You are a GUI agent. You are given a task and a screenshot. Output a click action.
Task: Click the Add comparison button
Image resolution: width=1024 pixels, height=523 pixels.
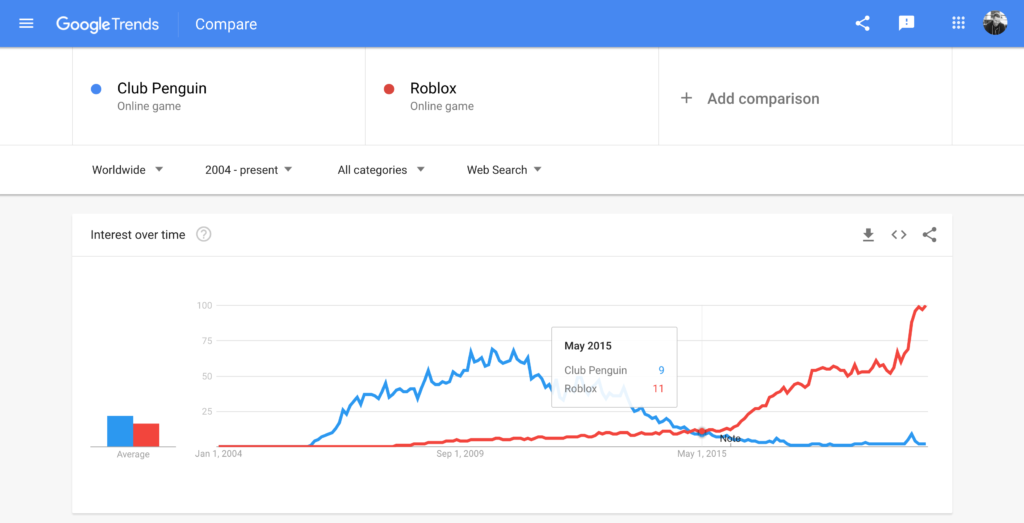pos(763,98)
